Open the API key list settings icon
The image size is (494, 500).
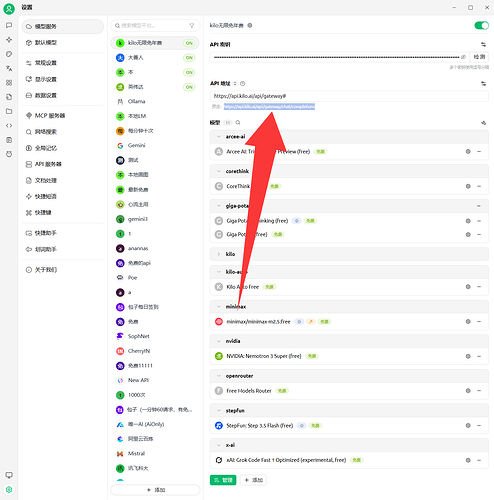click(x=483, y=44)
